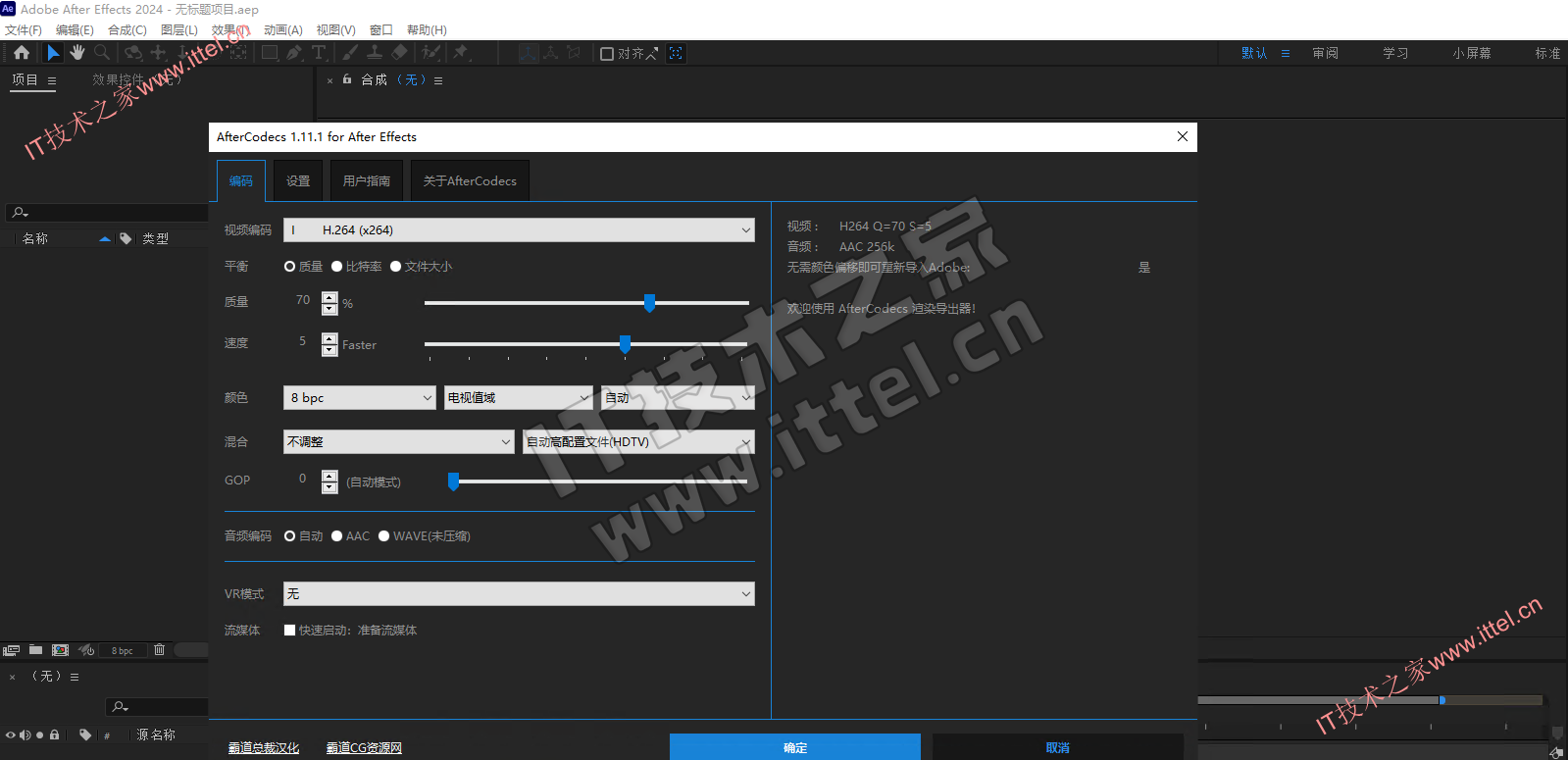Select the Brush tool
The height and width of the screenshot is (760, 1568).
(350, 53)
